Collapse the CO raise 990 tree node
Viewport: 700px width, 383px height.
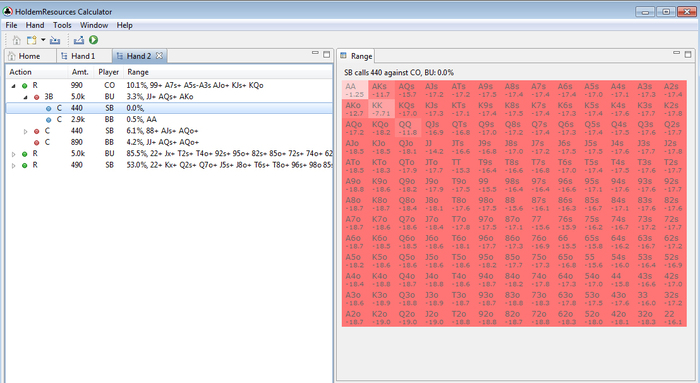[14, 86]
